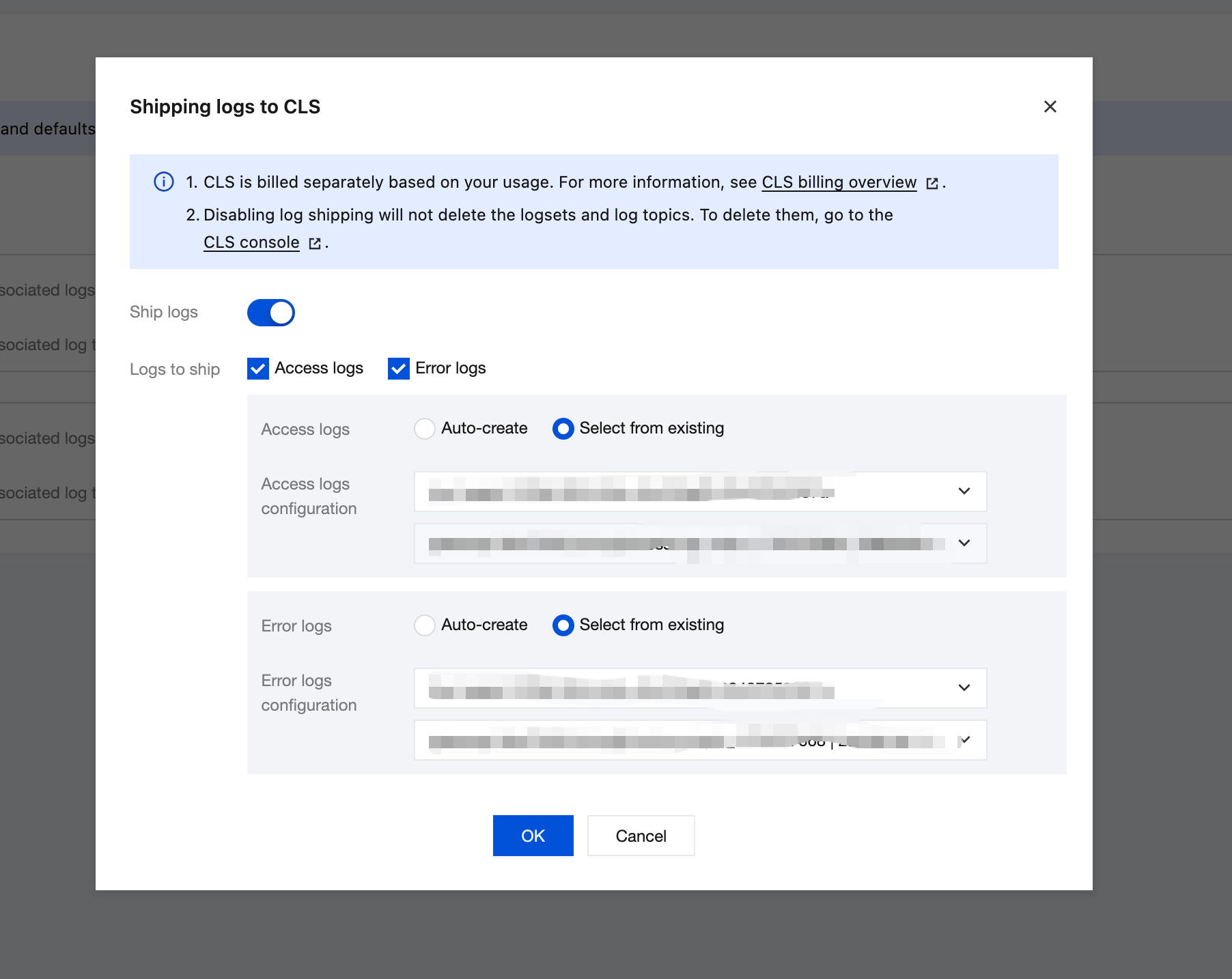Click external link icon beside CLS billing overview
Image resolution: width=1232 pixels, height=979 pixels.
click(932, 183)
